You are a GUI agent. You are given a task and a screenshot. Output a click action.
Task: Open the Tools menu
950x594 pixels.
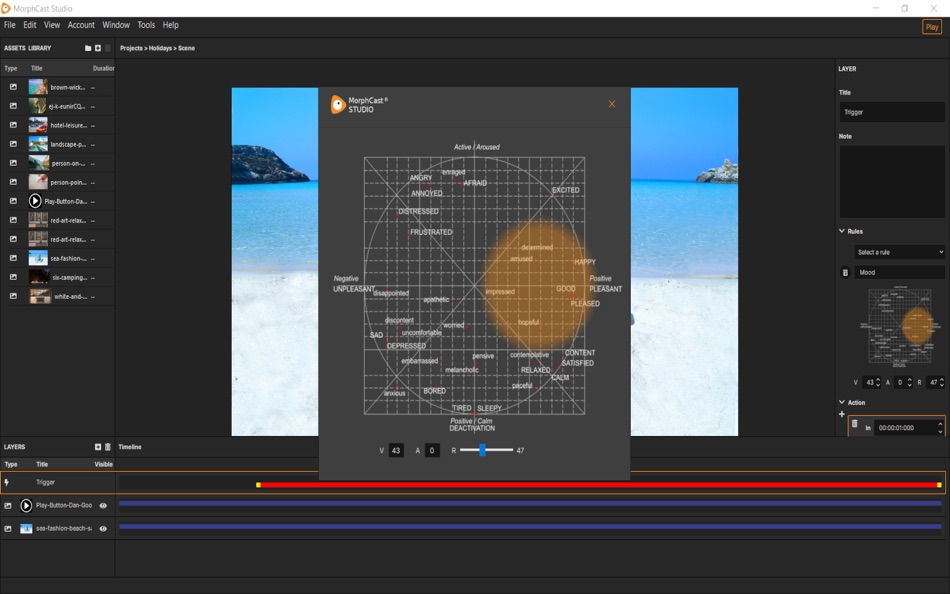pos(146,25)
